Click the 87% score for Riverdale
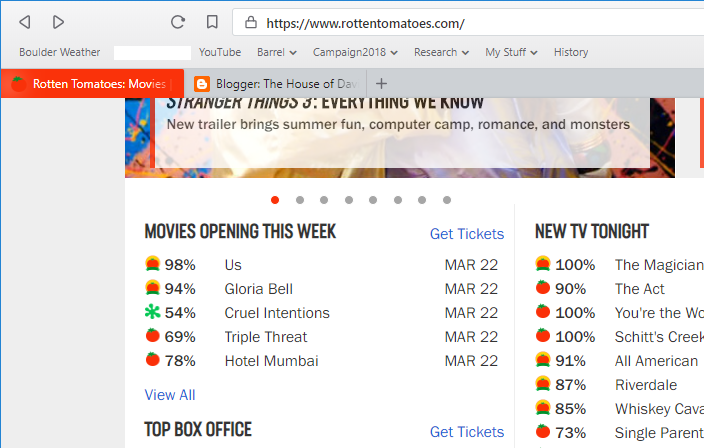This screenshot has height=448, width=704. pos(570,385)
